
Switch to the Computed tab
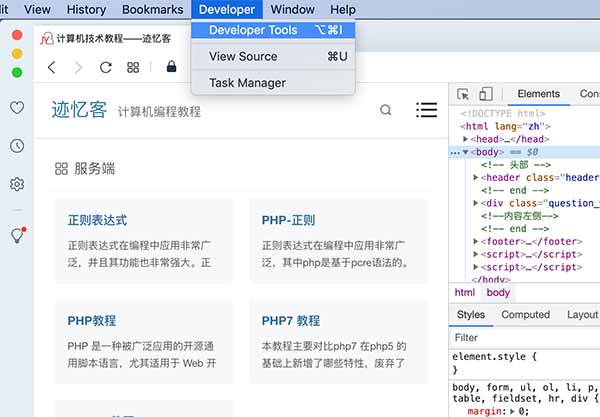(525, 315)
